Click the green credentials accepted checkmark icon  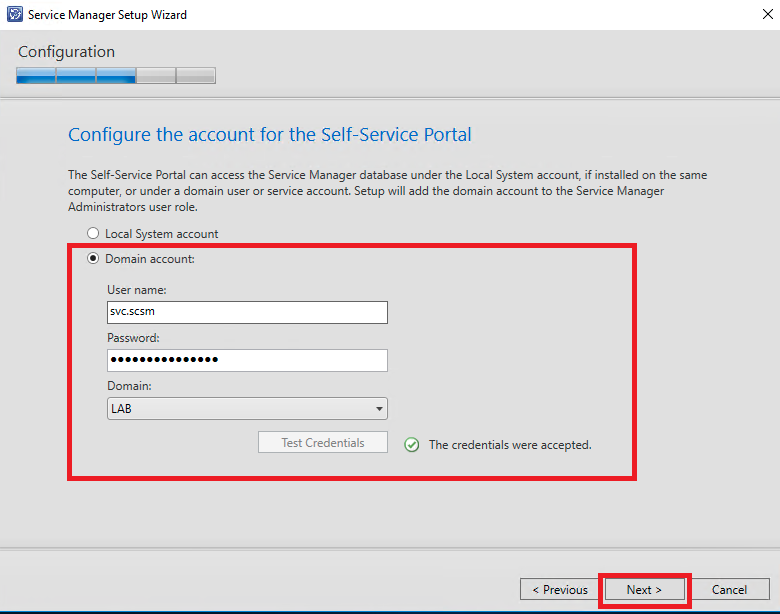[411, 444]
